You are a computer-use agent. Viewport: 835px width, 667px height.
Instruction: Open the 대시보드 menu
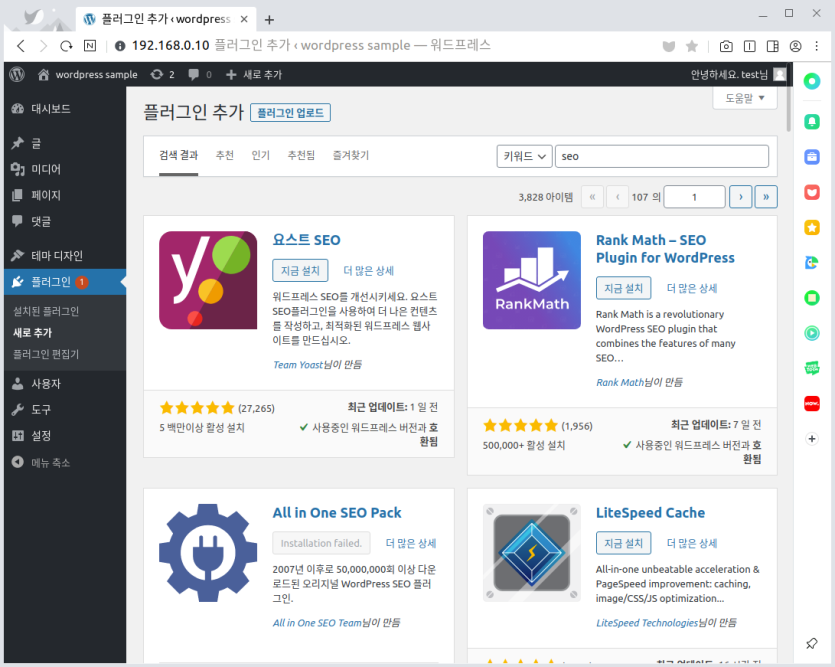tap(65, 109)
